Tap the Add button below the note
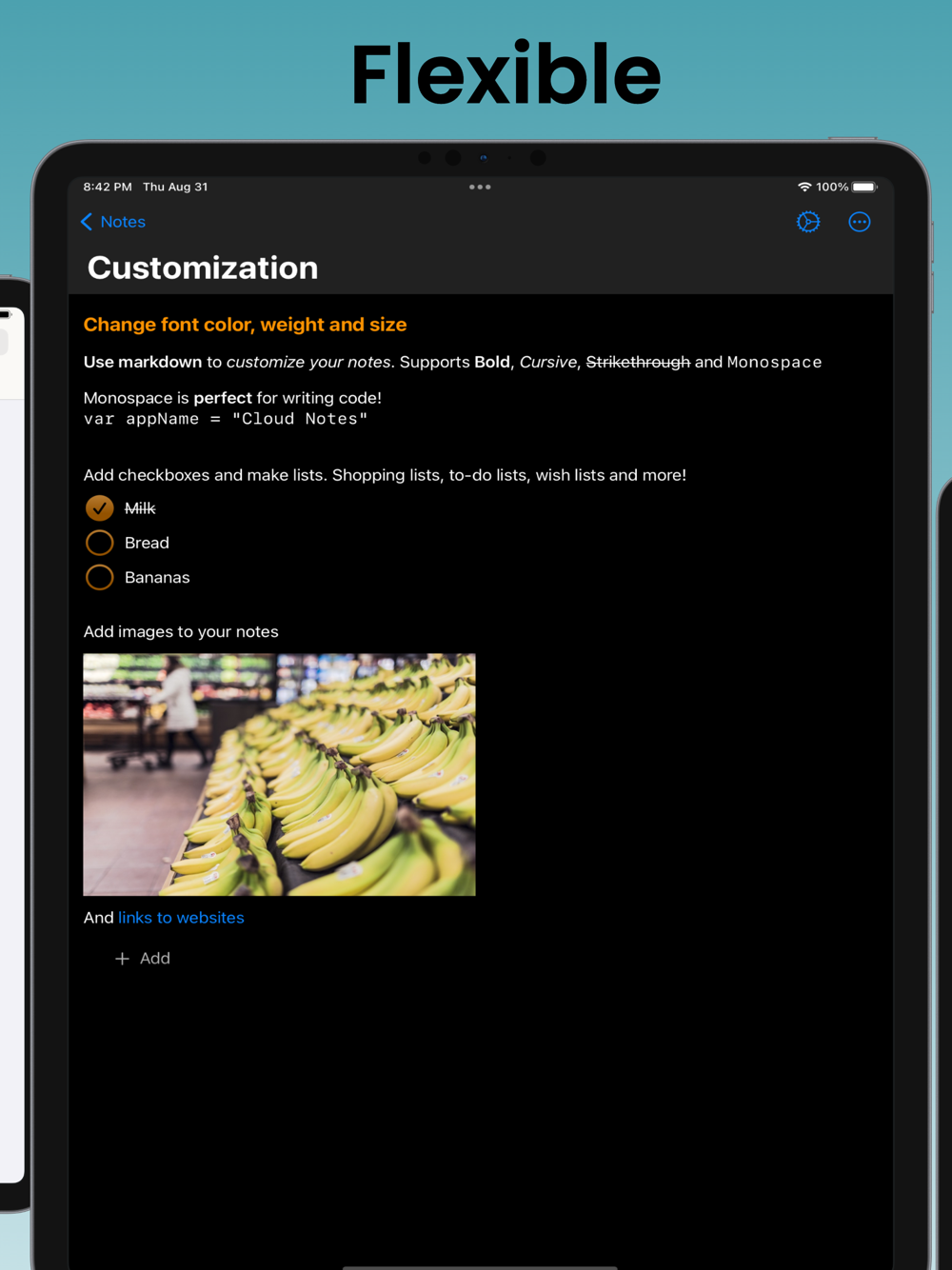This screenshot has width=952, height=1270. [143, 959]
